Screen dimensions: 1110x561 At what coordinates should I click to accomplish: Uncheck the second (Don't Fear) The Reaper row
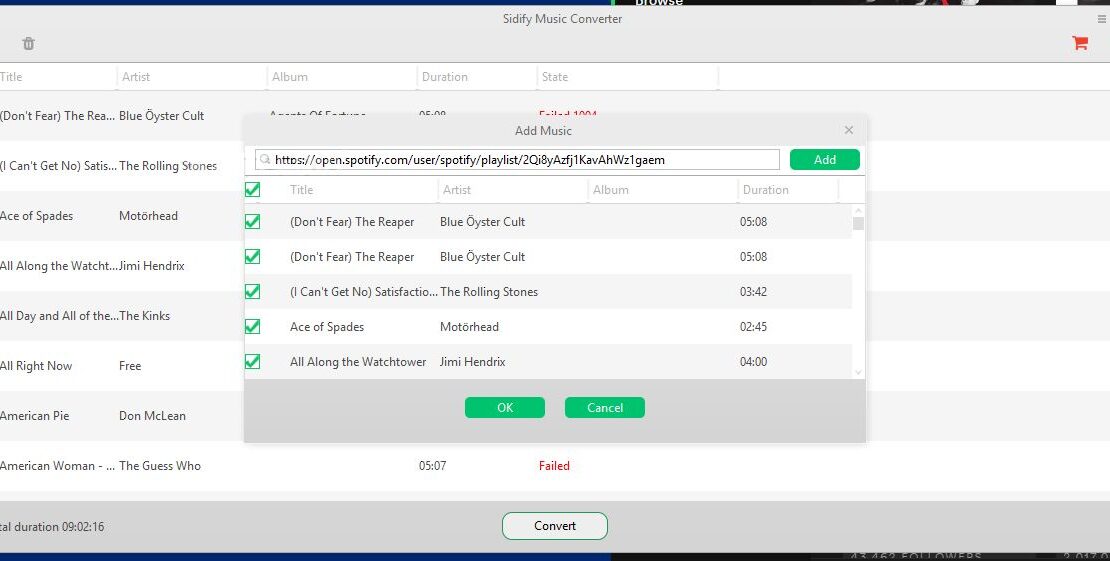252,256
